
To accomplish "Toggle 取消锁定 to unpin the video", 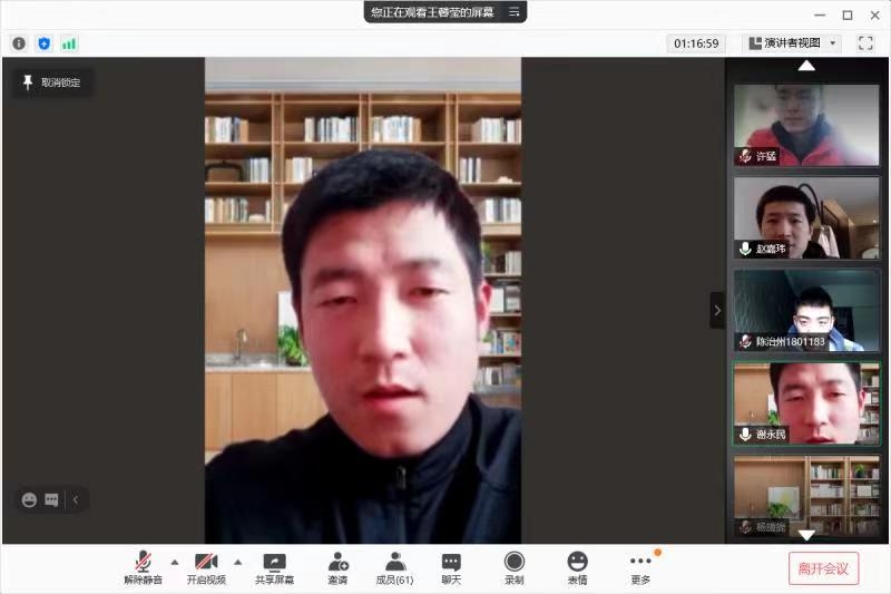I will (x=52, y=82).
